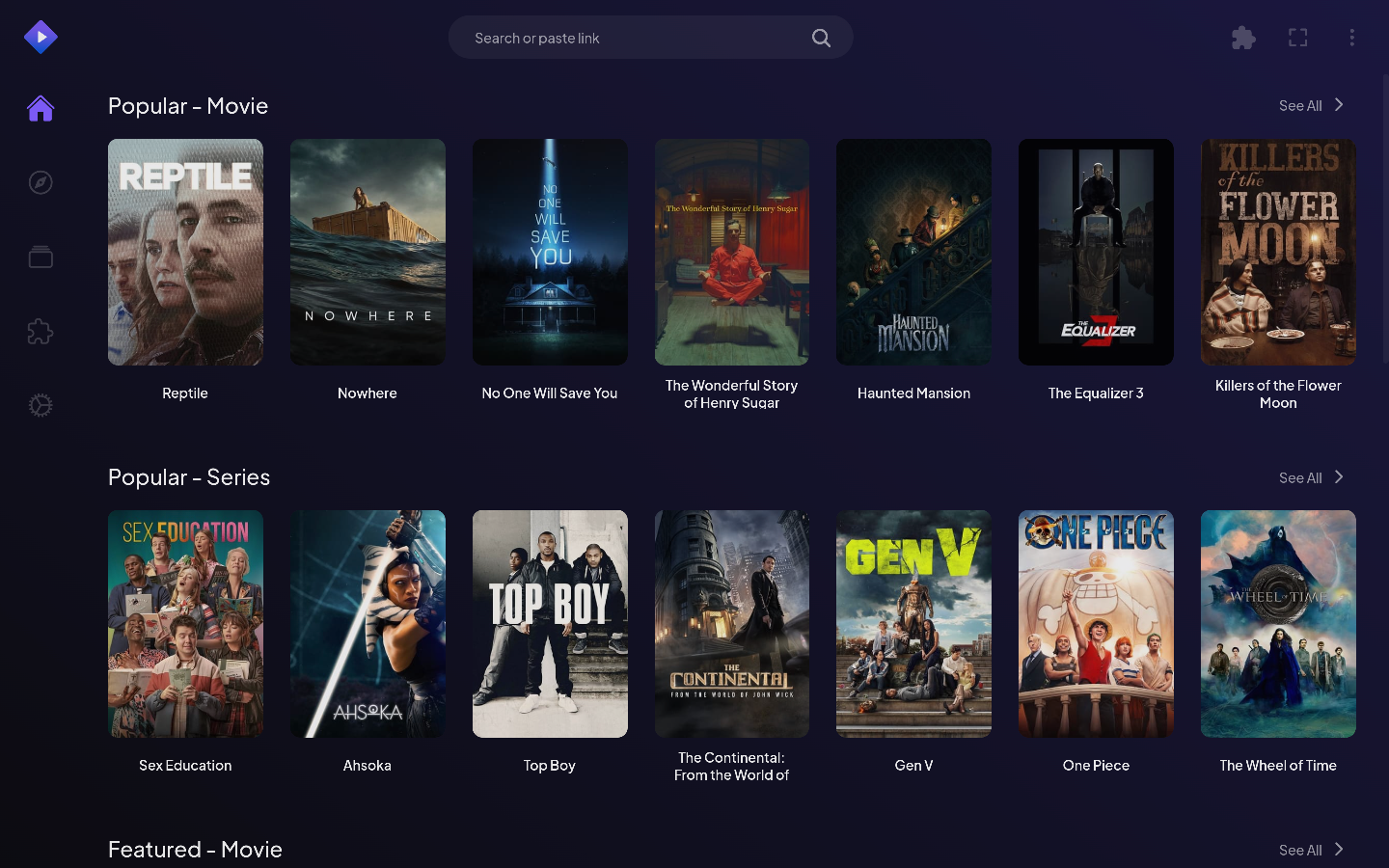Click the magnifying glass search icon
This screenshot has width=1389, height=868.
821,38
